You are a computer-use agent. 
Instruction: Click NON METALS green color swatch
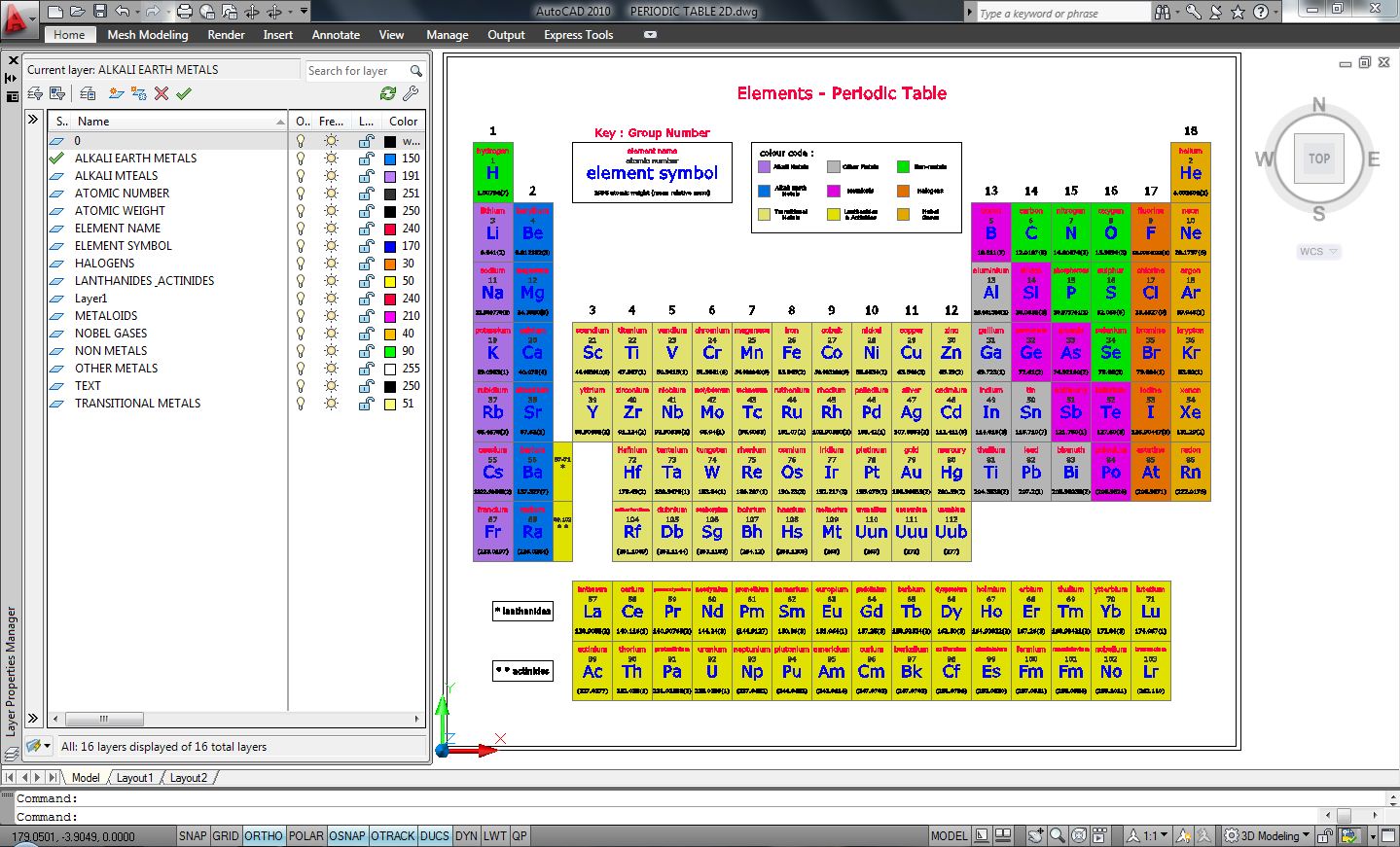coord(390,351)
